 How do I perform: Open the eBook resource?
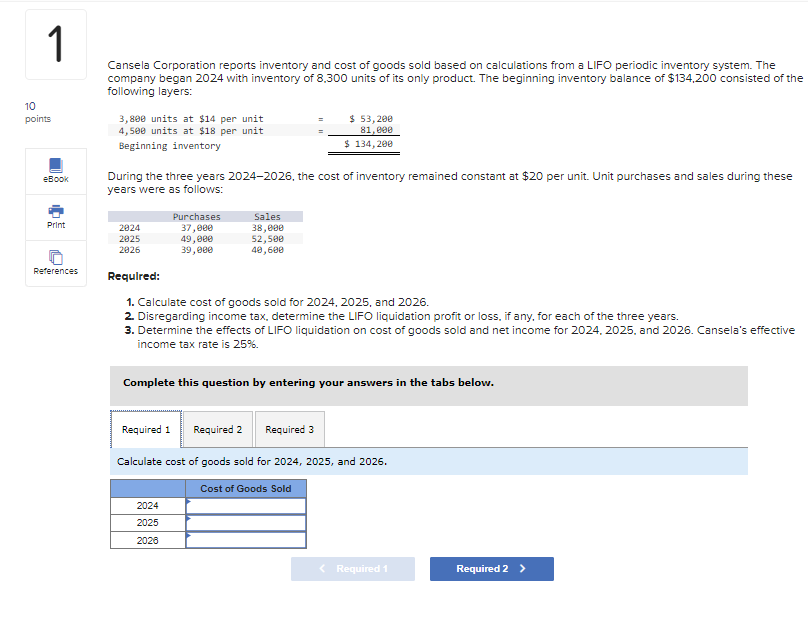(55, 170)
